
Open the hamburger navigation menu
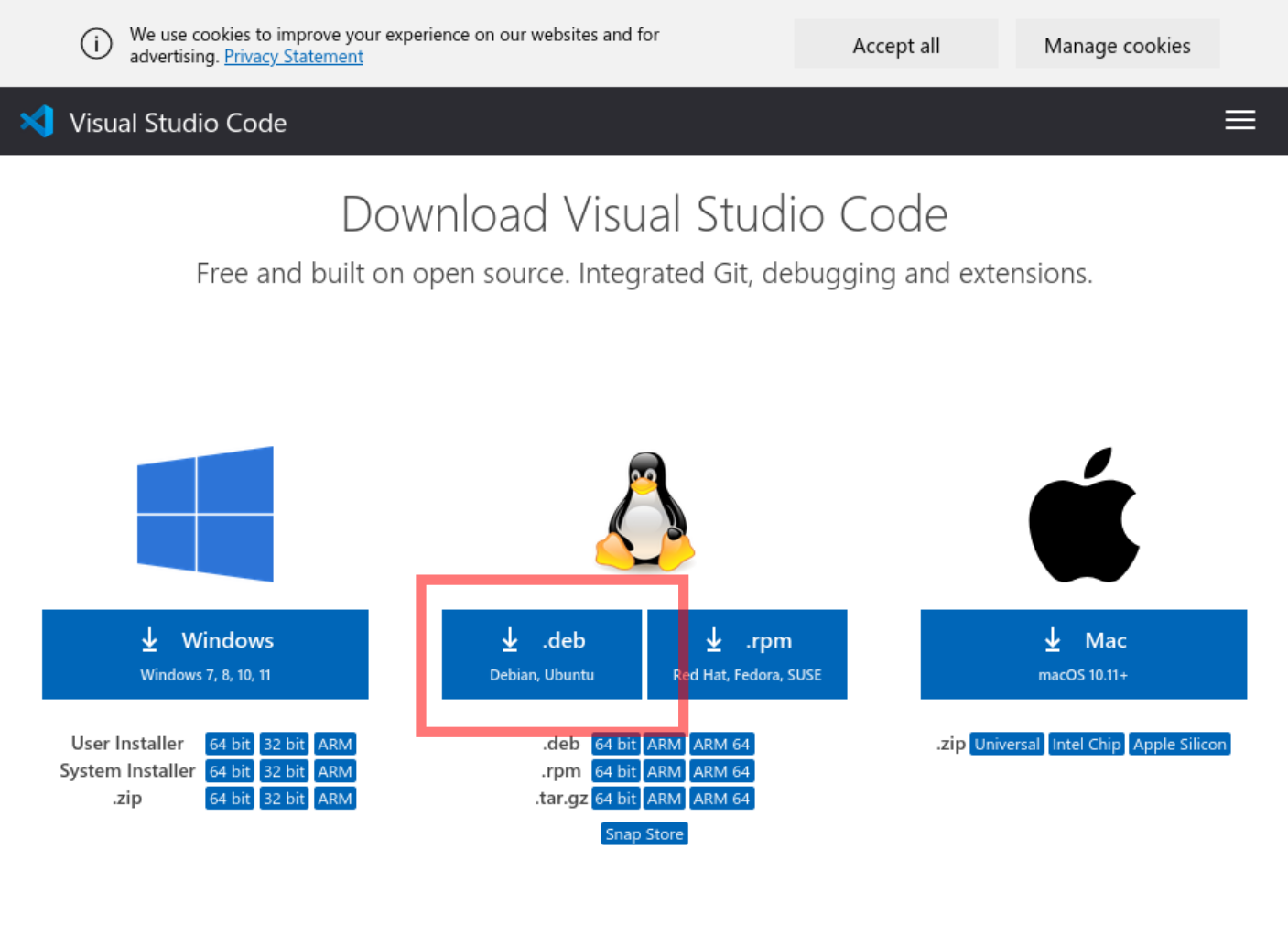click(x=1239, y=120)
